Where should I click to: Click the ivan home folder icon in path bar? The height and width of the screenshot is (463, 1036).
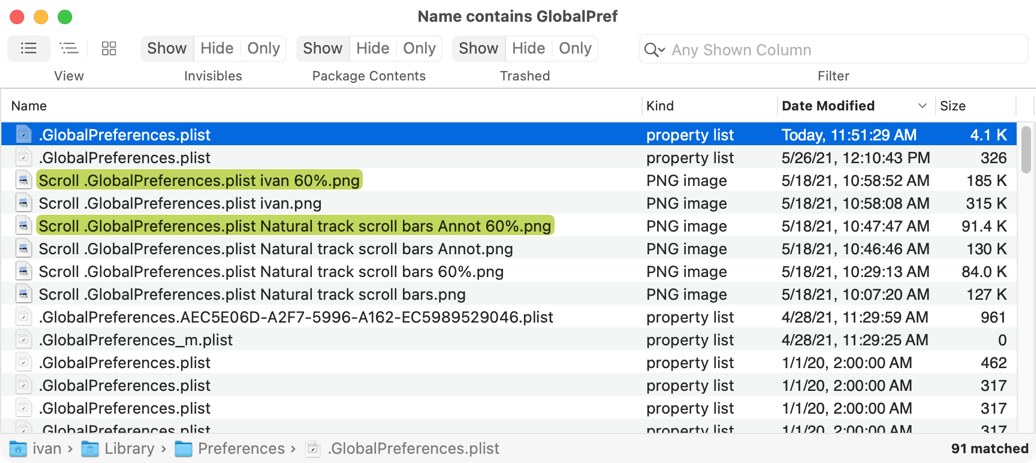(18, 449)
